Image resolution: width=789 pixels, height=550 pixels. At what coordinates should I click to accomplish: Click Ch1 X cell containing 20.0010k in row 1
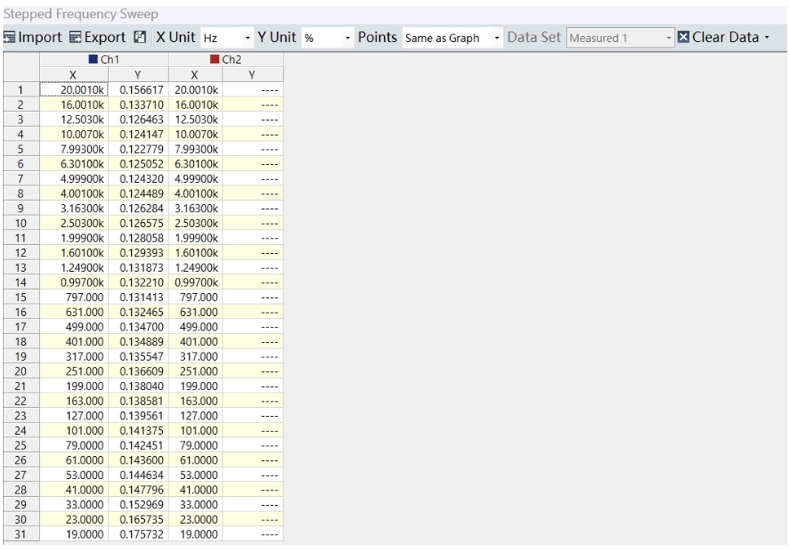(x=72, y=89)
